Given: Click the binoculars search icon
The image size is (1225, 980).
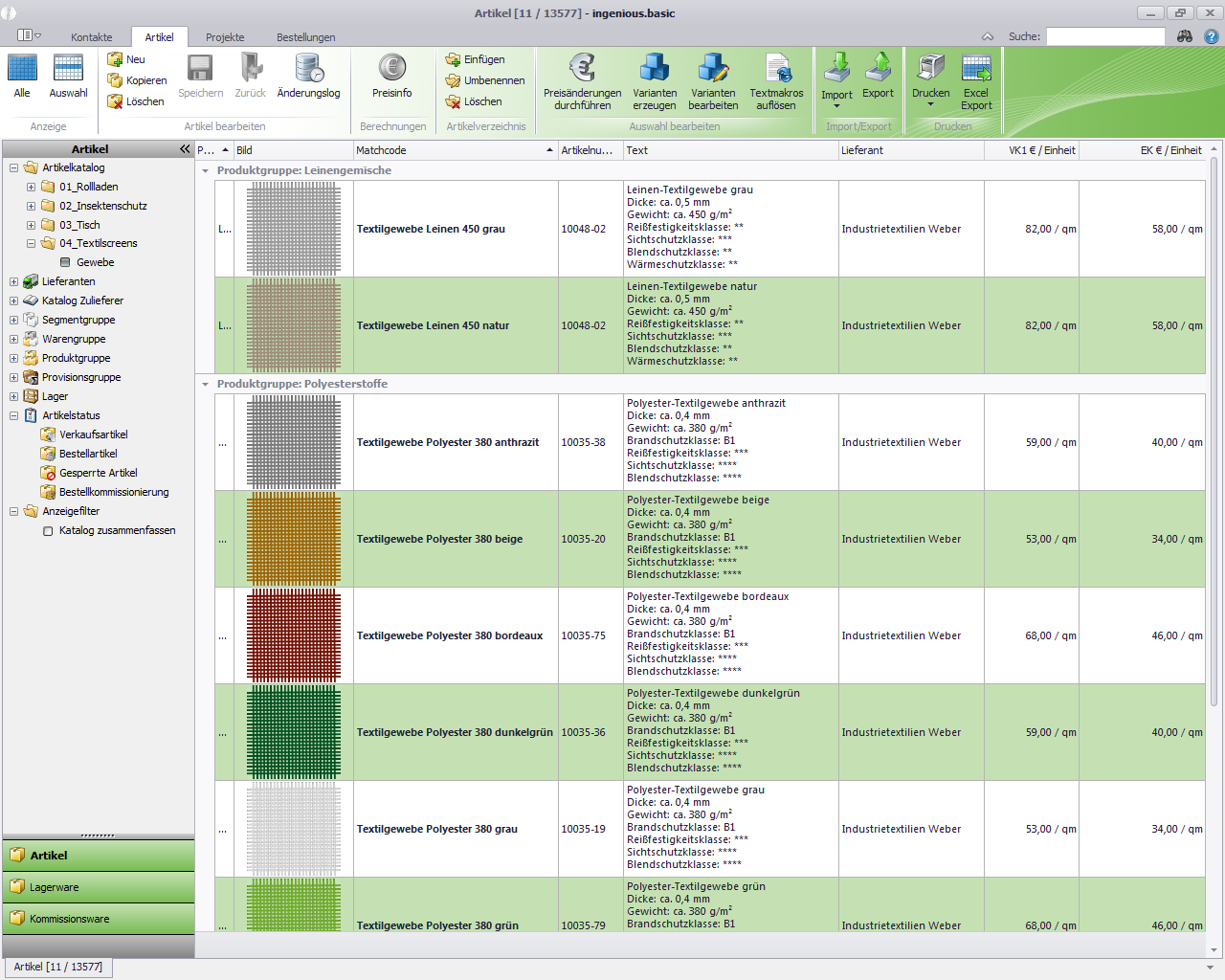Looking at the screenshot, I should pos(1185,36).
